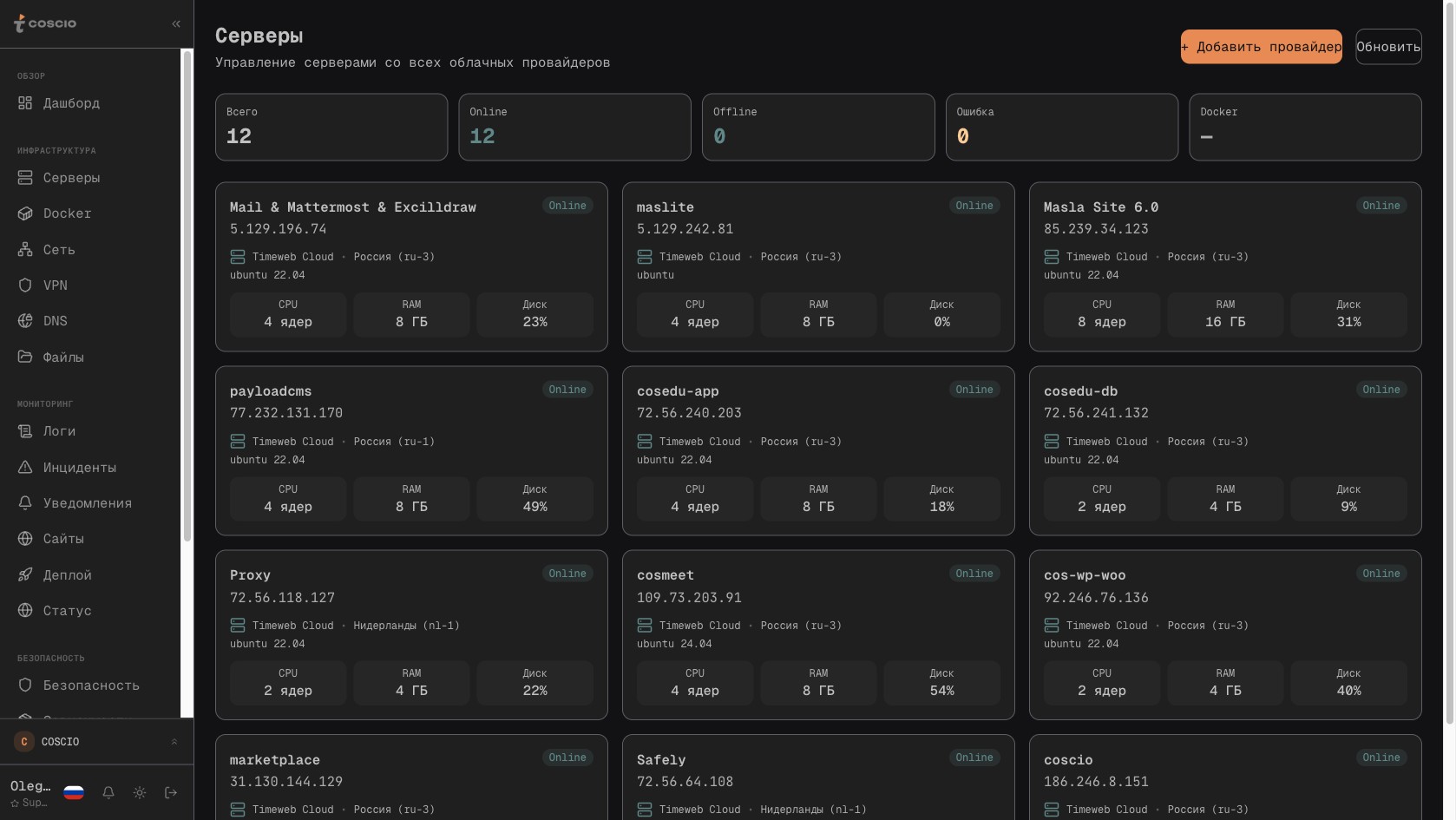Click IP address 5.129.196.74
Viewport: 1456px width, 820px height.
point(279,229)
